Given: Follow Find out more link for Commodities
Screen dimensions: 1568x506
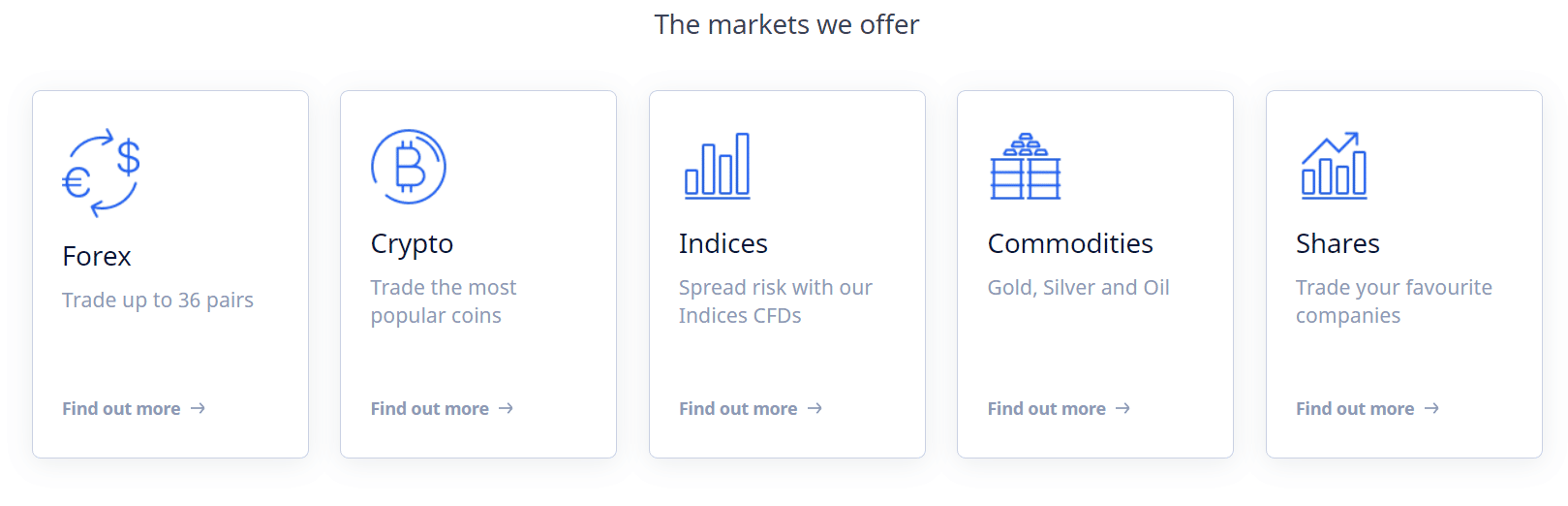Looking at the screenshot, I should point(1047,409).
